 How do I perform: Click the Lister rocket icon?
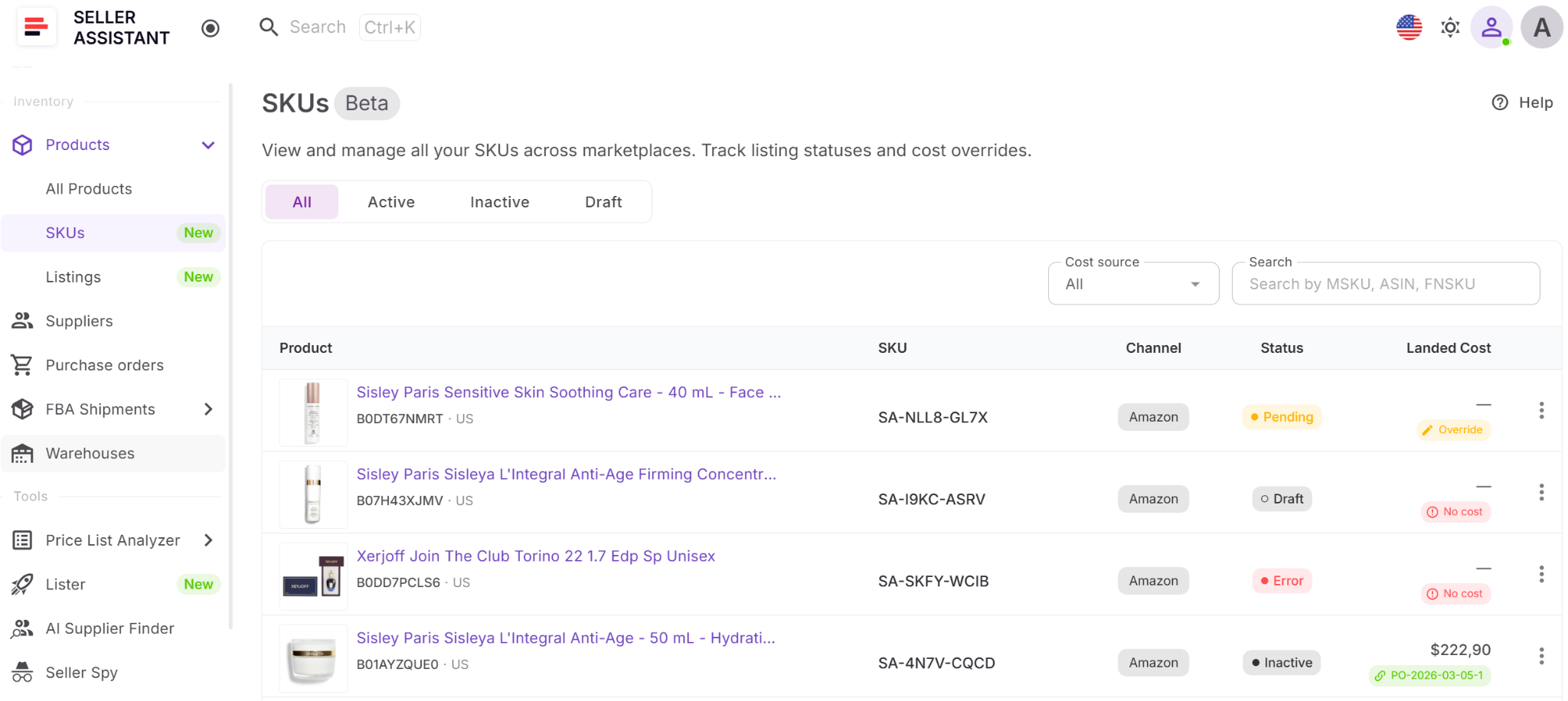[x=22, y=585]
